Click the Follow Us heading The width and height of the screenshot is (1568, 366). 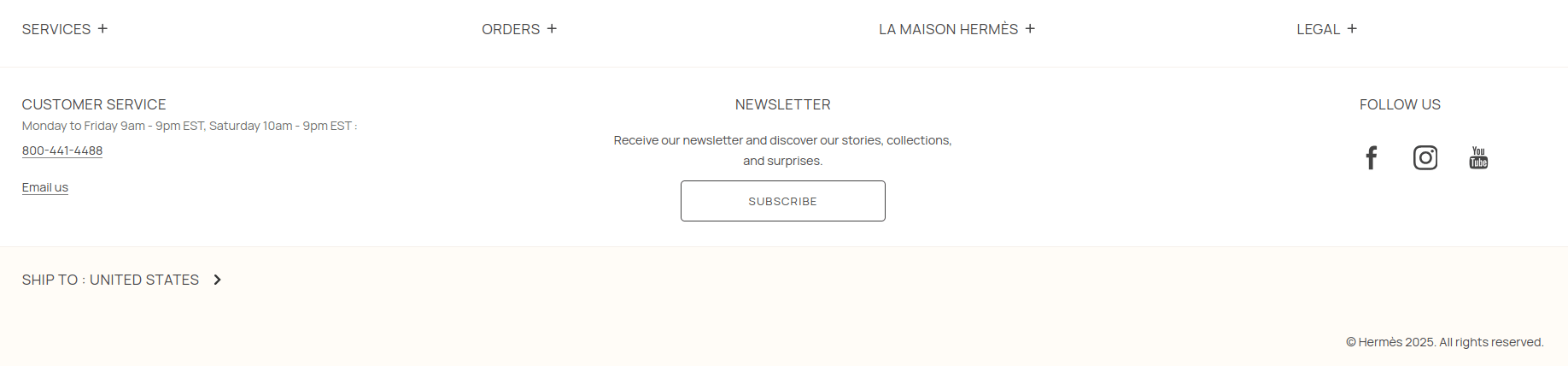[1400, 104]
